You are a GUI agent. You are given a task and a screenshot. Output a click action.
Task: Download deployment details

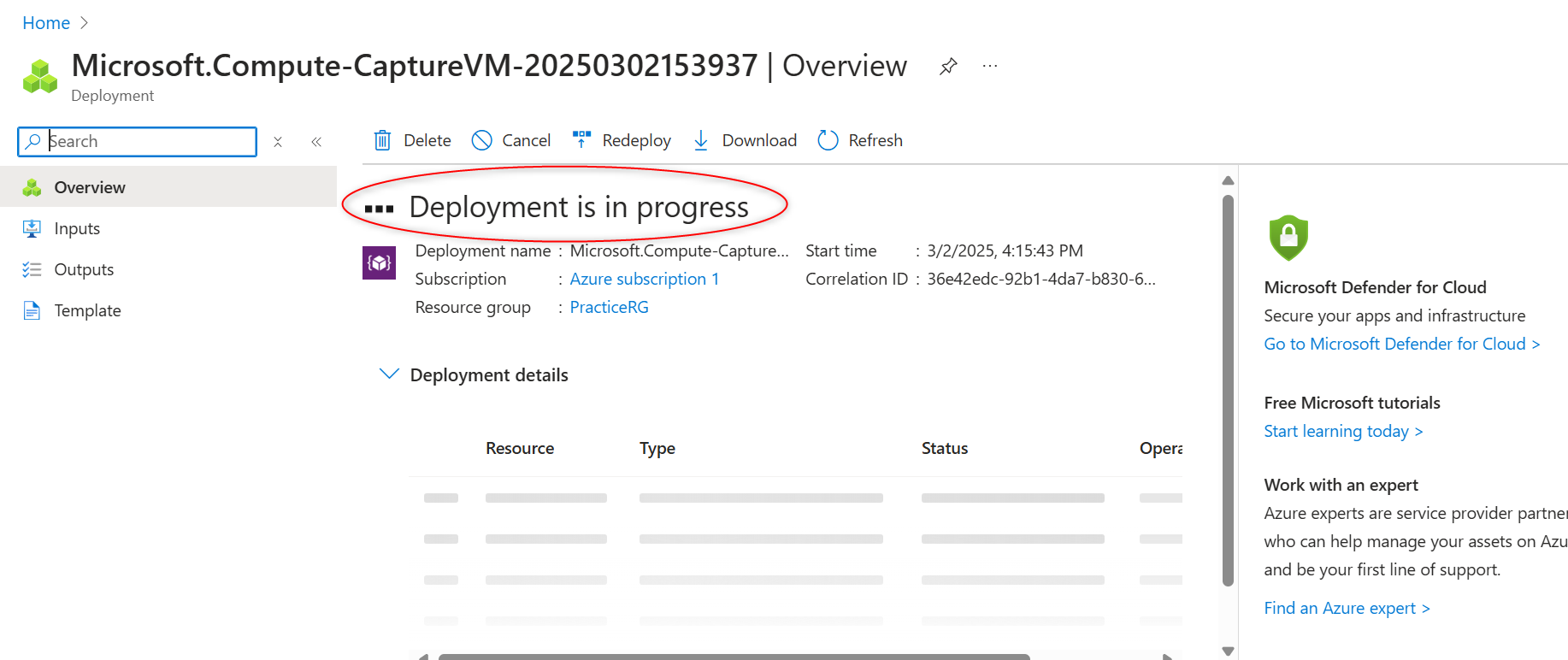pyautogui.click(x=745, y=140)
